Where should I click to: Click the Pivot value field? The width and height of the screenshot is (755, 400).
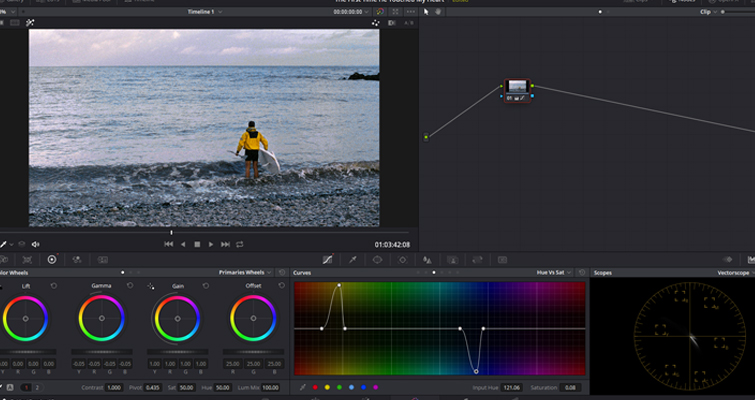tap(153, 387)
